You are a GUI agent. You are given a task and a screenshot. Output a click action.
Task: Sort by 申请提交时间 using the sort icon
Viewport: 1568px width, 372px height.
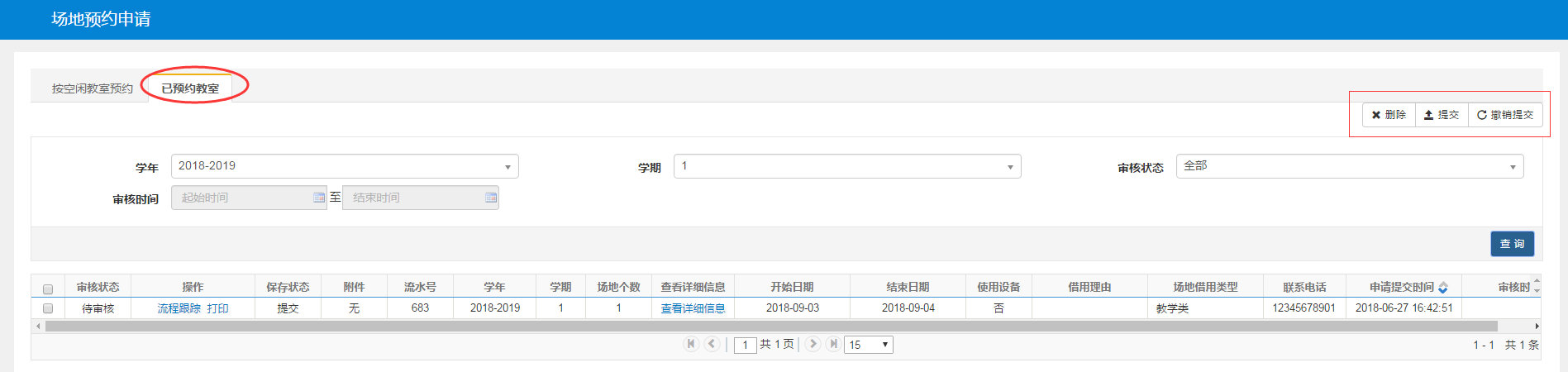coord(1443,288)
